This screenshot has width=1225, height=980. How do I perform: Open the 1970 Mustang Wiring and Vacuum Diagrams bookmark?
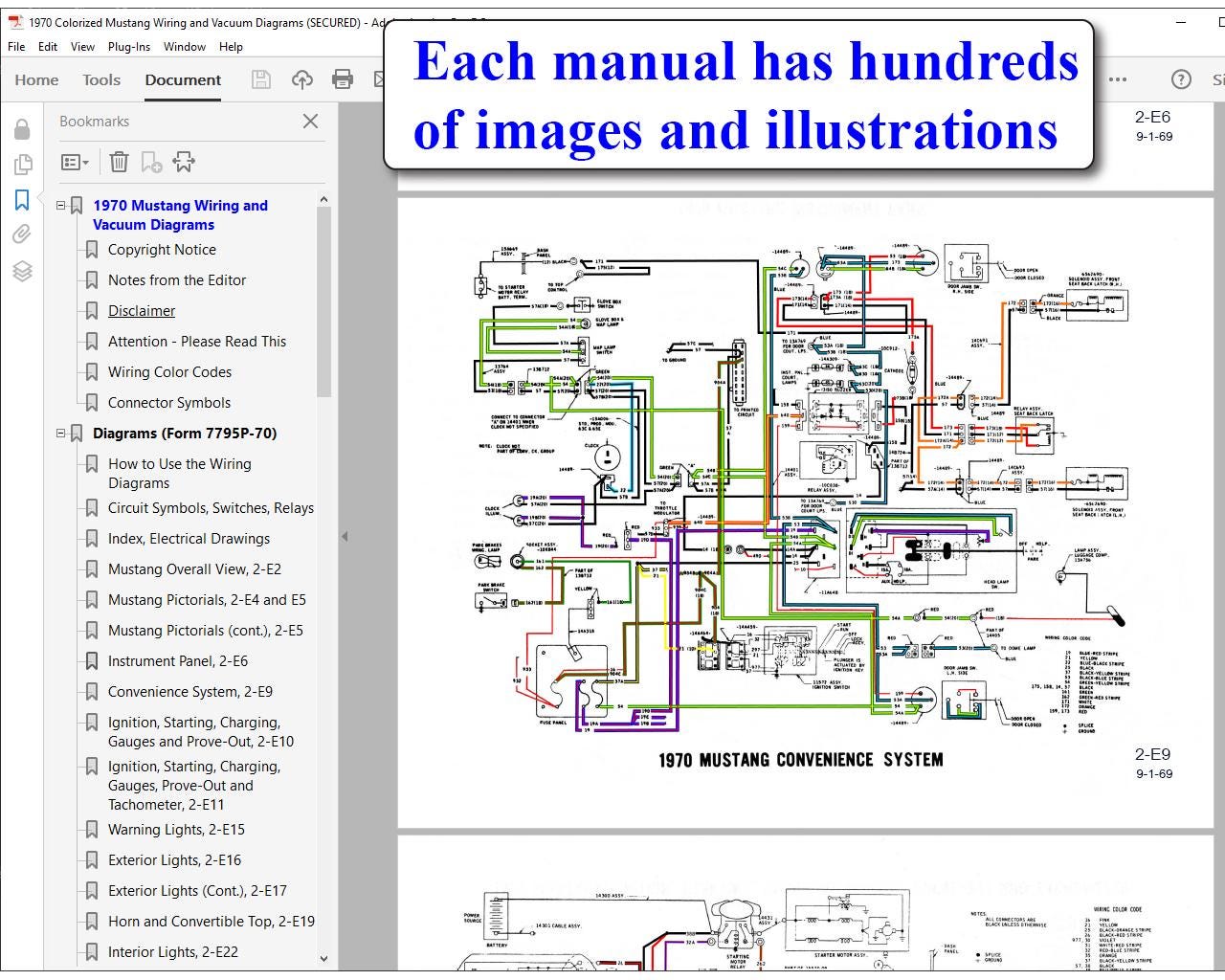(180, 215)
